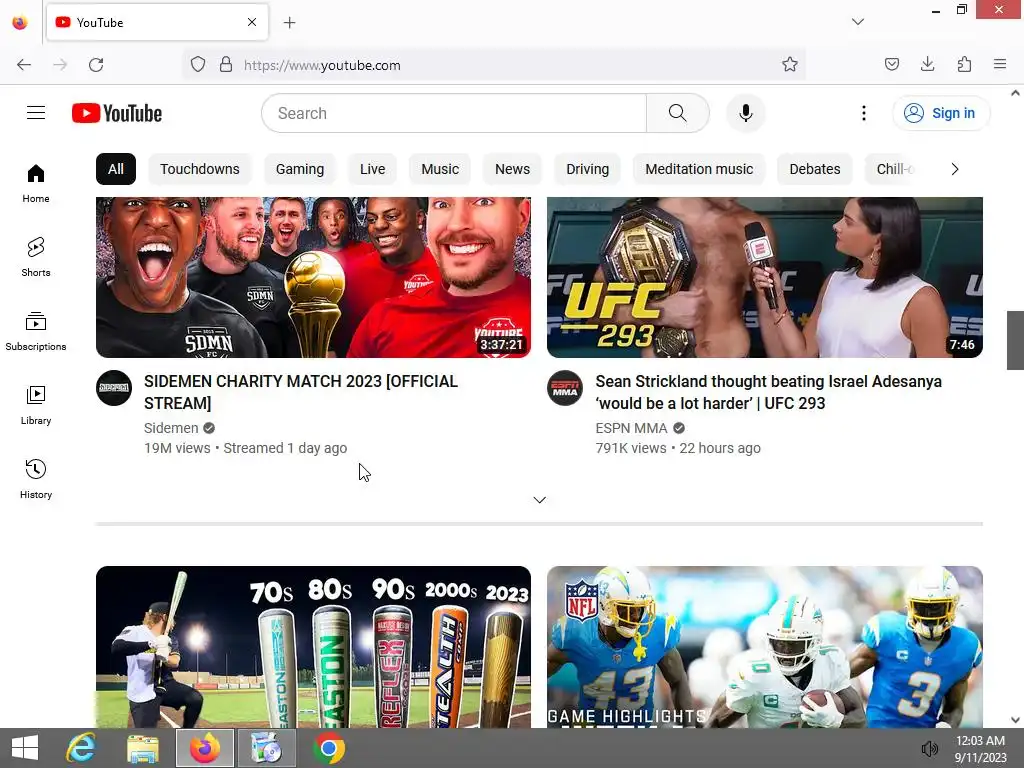Open File Explorer from taskbar

point(142,748)
